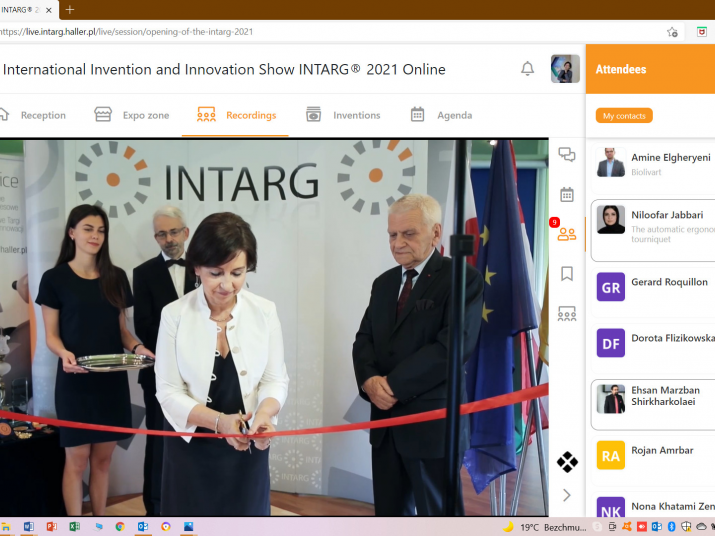Open the chat panel icon
The height and width of the screenshot is (536, 715).
[567, 155]
